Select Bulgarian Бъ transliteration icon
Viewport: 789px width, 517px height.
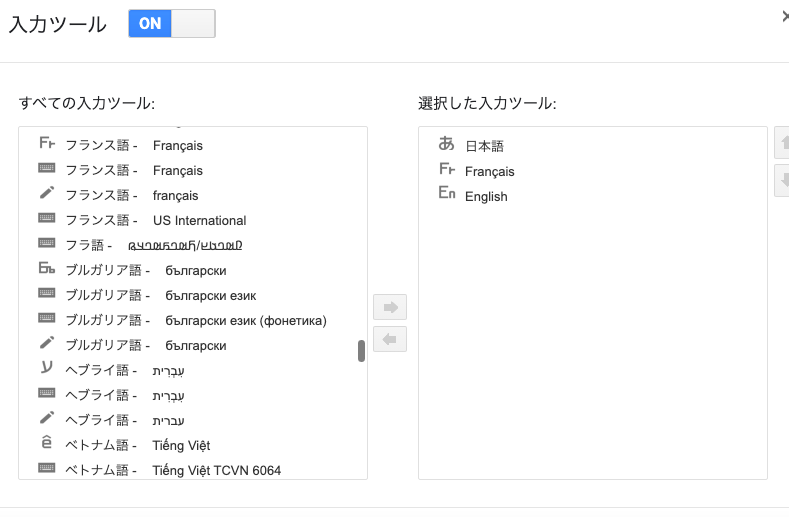coord(47,268)
